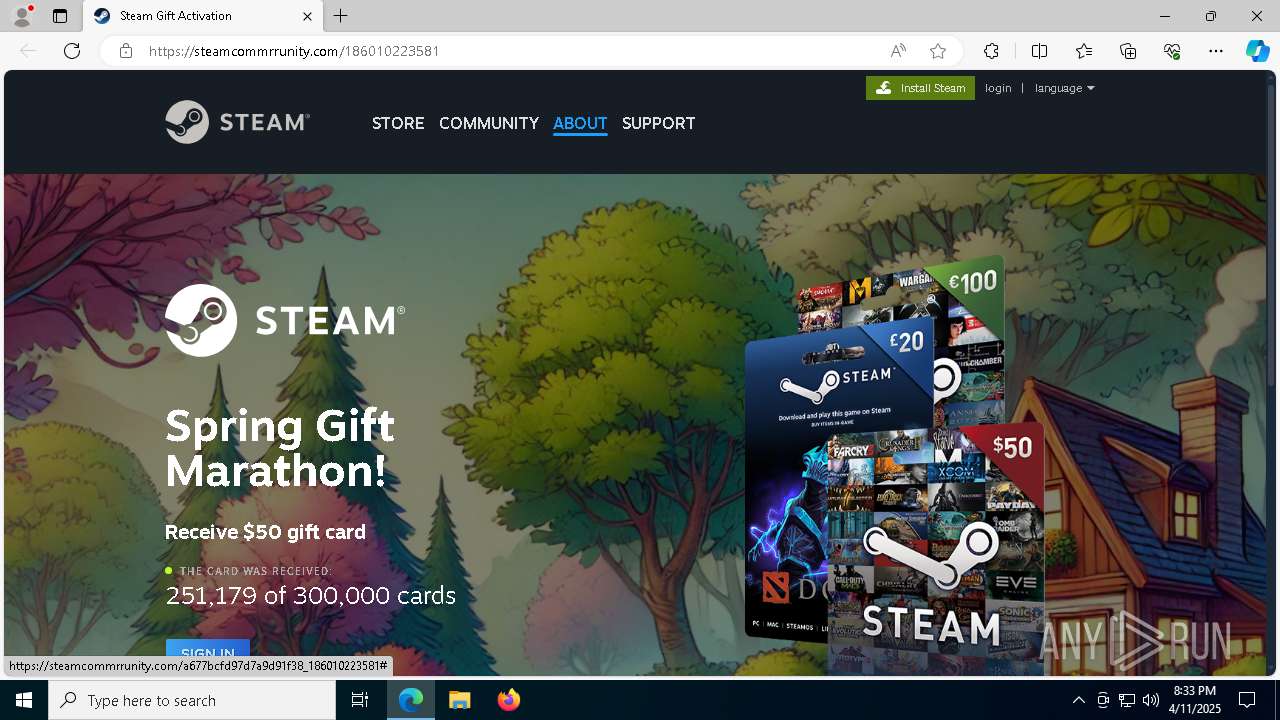This screenshot has height=720, width=1280.
Task: Open the SUPPORT menu
Action: point(658,123)
